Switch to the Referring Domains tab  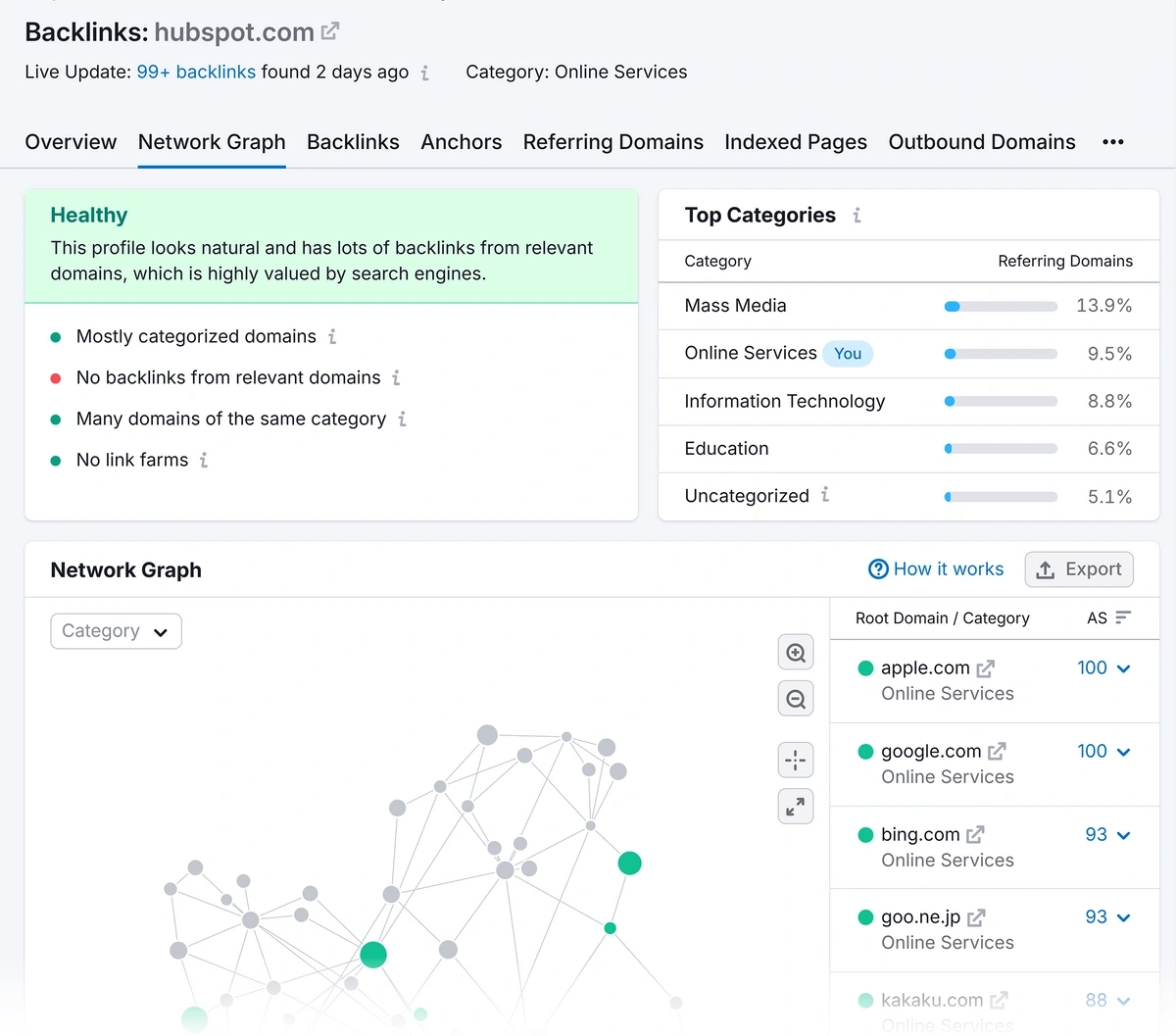point(612,142)
